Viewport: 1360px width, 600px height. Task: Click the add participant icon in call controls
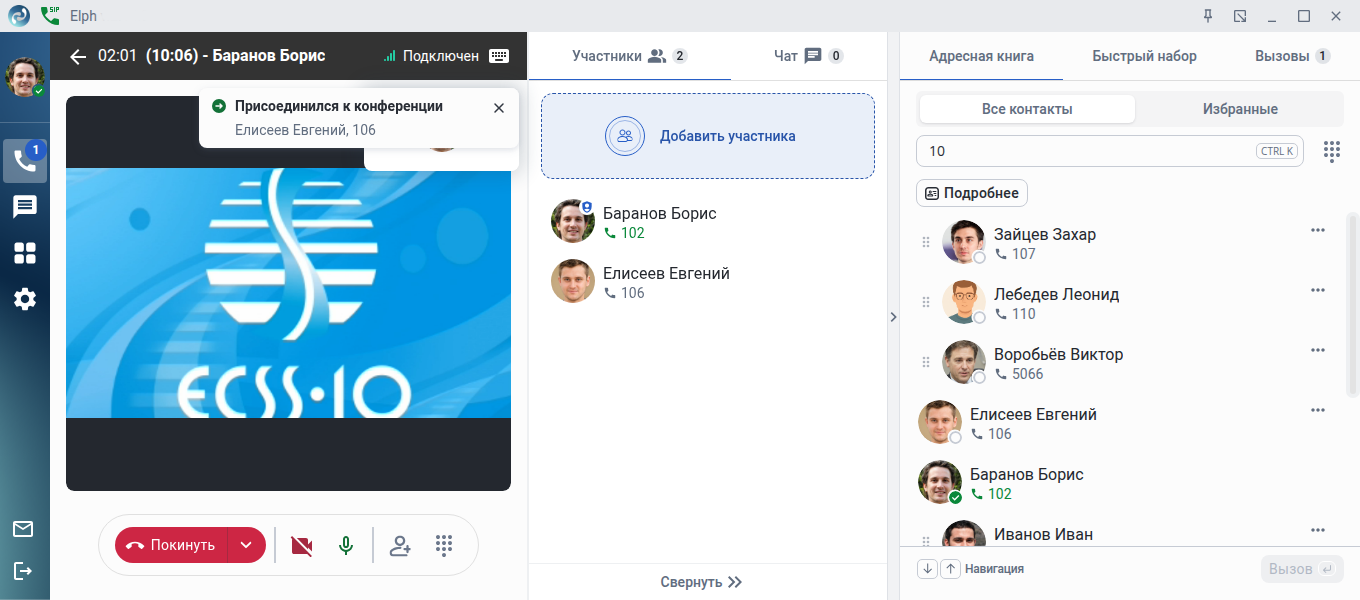click(400, 545)
